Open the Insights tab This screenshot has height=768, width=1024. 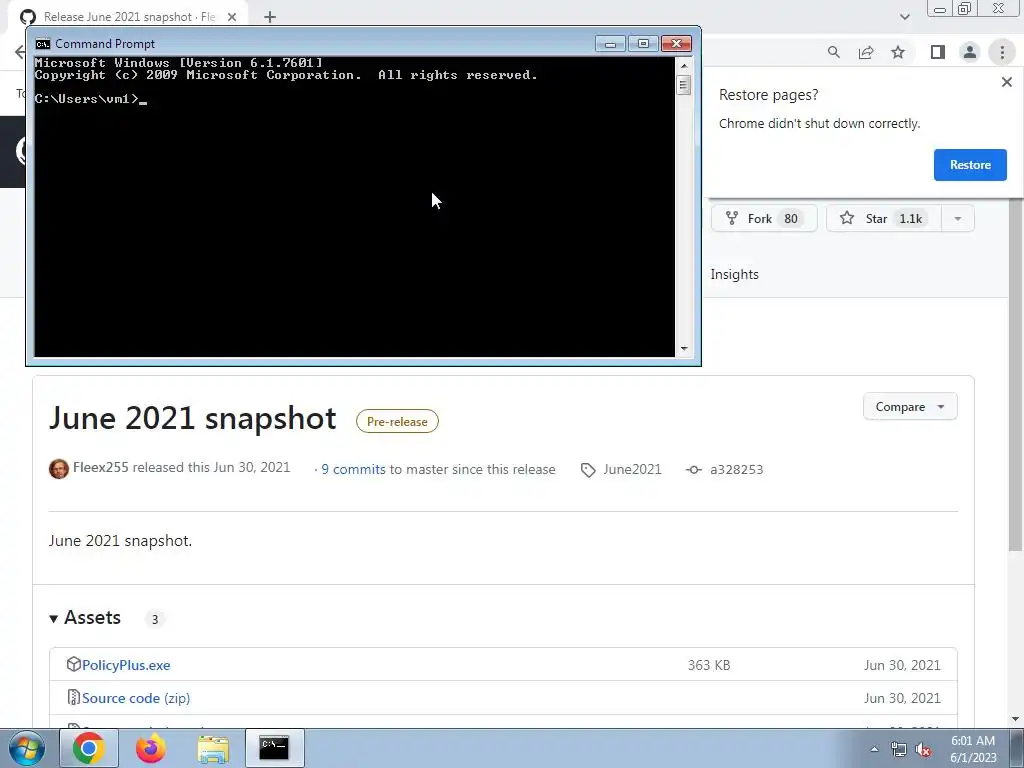tap(734, 274)
